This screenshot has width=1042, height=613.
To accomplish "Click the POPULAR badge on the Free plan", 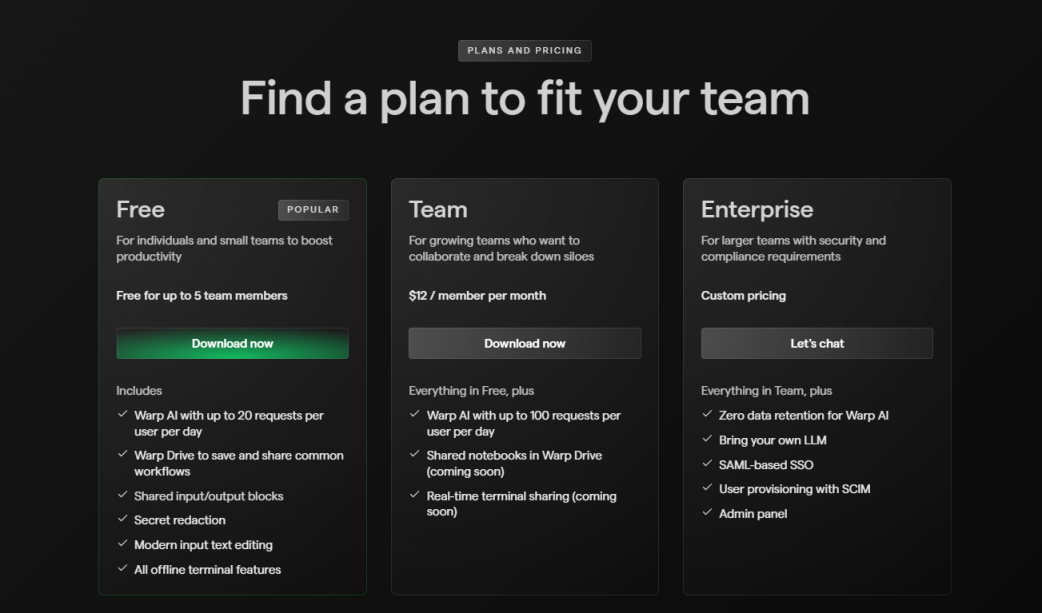I will [x=313, y=210].
